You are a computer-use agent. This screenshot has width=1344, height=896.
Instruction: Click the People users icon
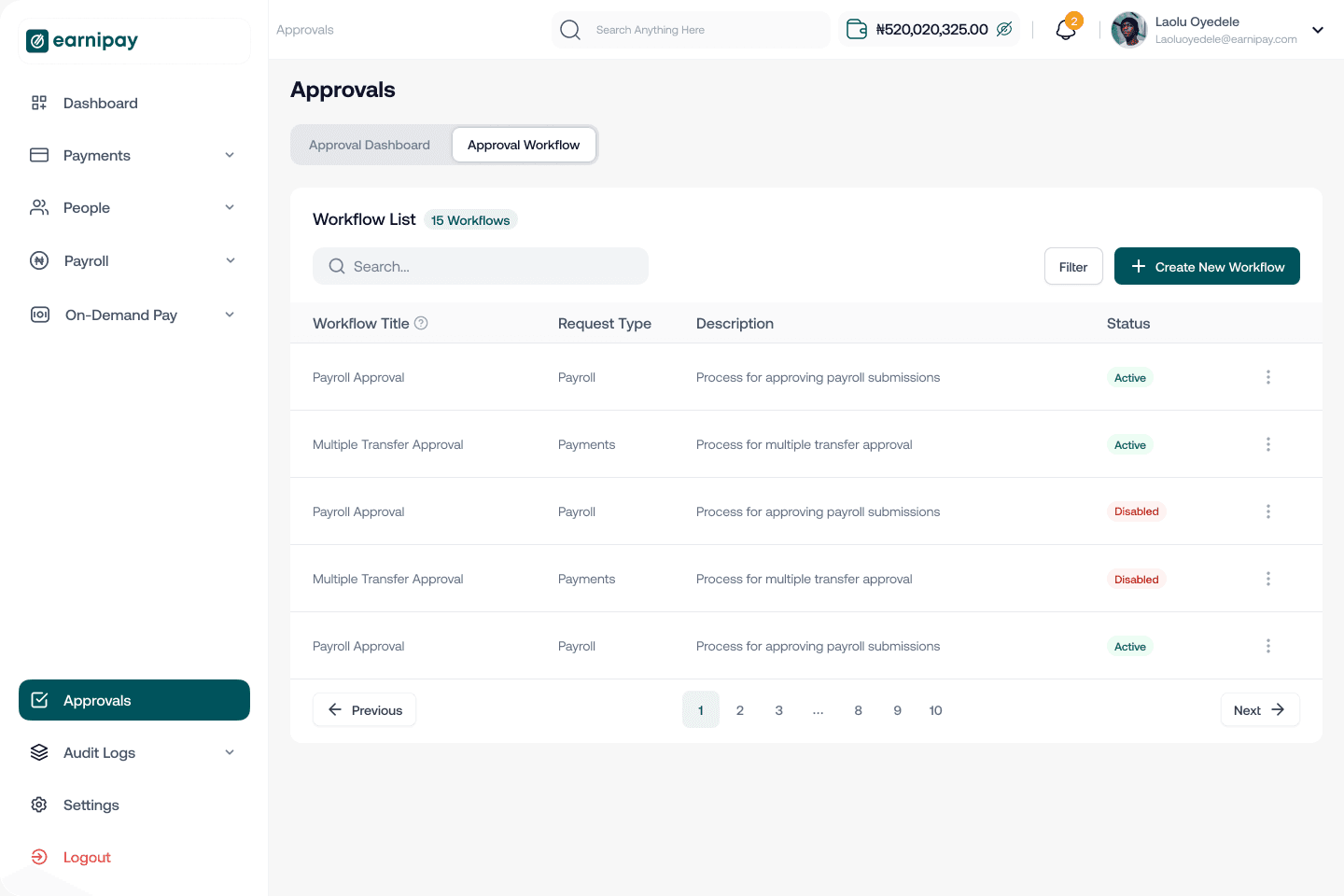point(39,207)
